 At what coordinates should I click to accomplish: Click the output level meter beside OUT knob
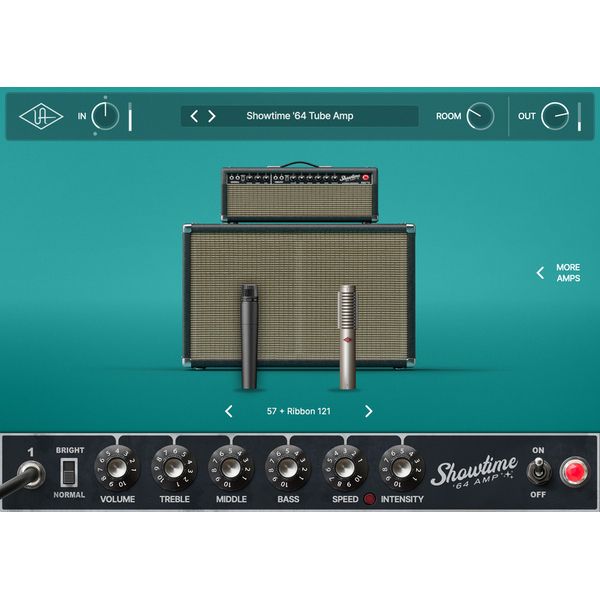(x=579, y=116)
